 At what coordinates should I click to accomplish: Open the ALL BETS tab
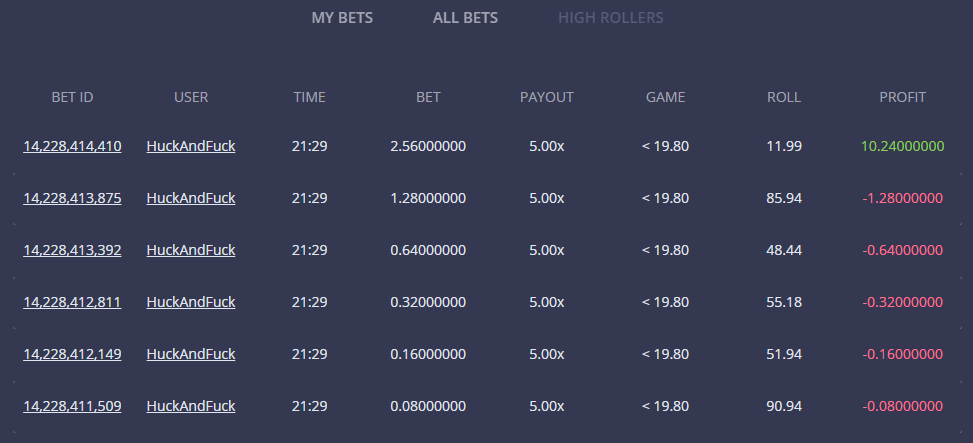pos(465,17)
